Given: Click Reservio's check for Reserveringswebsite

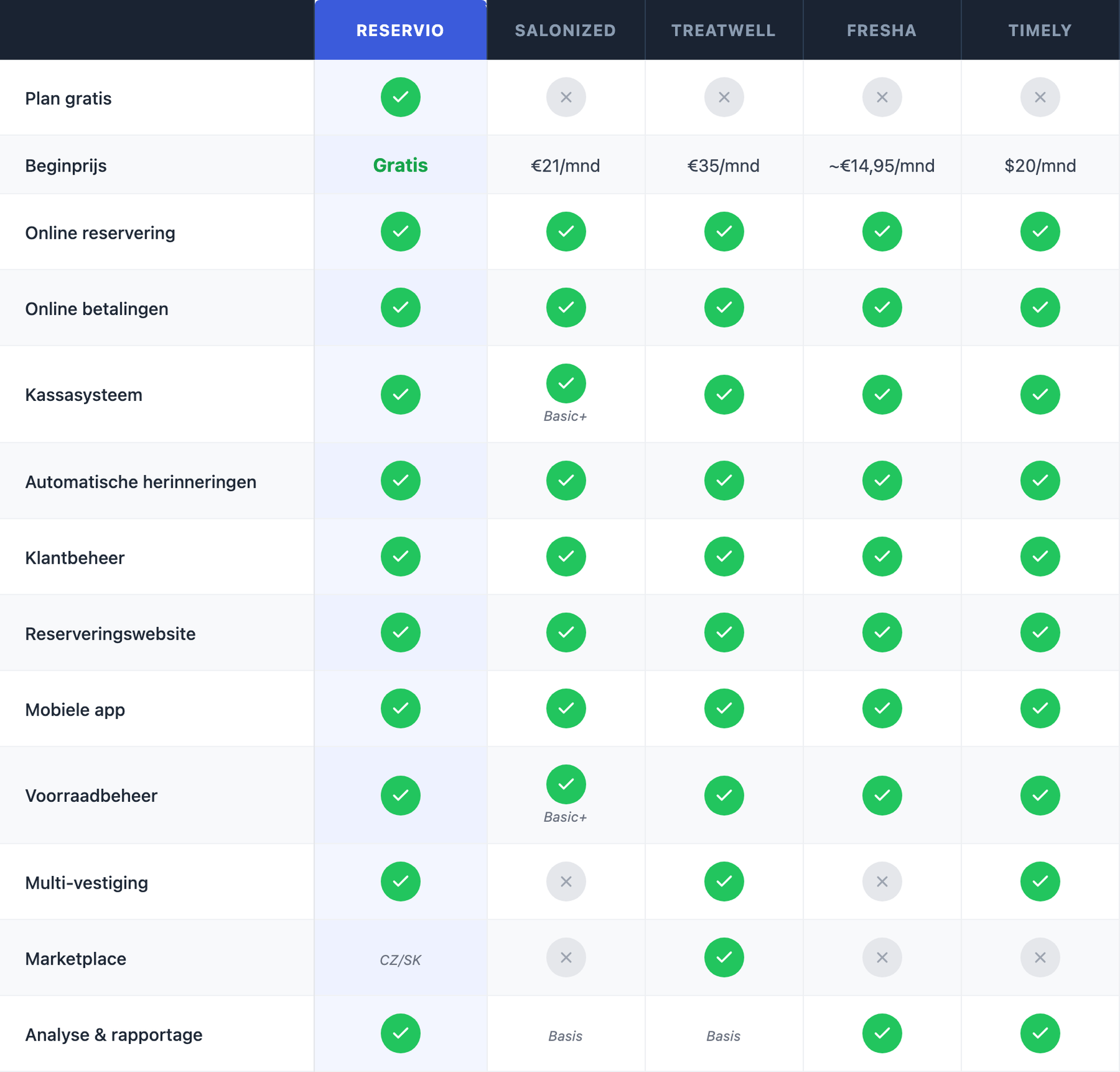Looking at the screenshot, I should 401,632.
